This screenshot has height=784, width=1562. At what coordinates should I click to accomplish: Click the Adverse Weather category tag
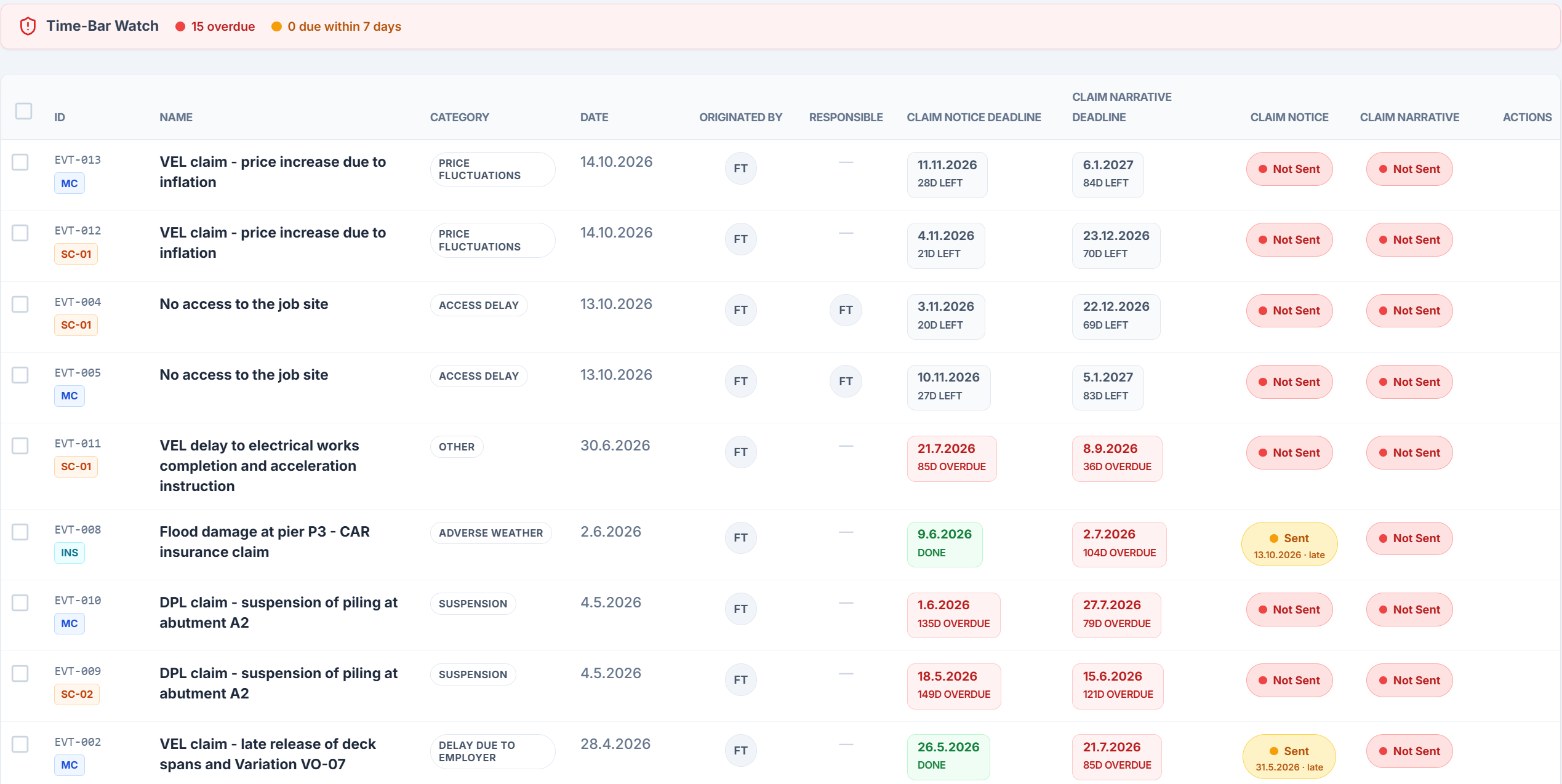click(x=491, y=533)
